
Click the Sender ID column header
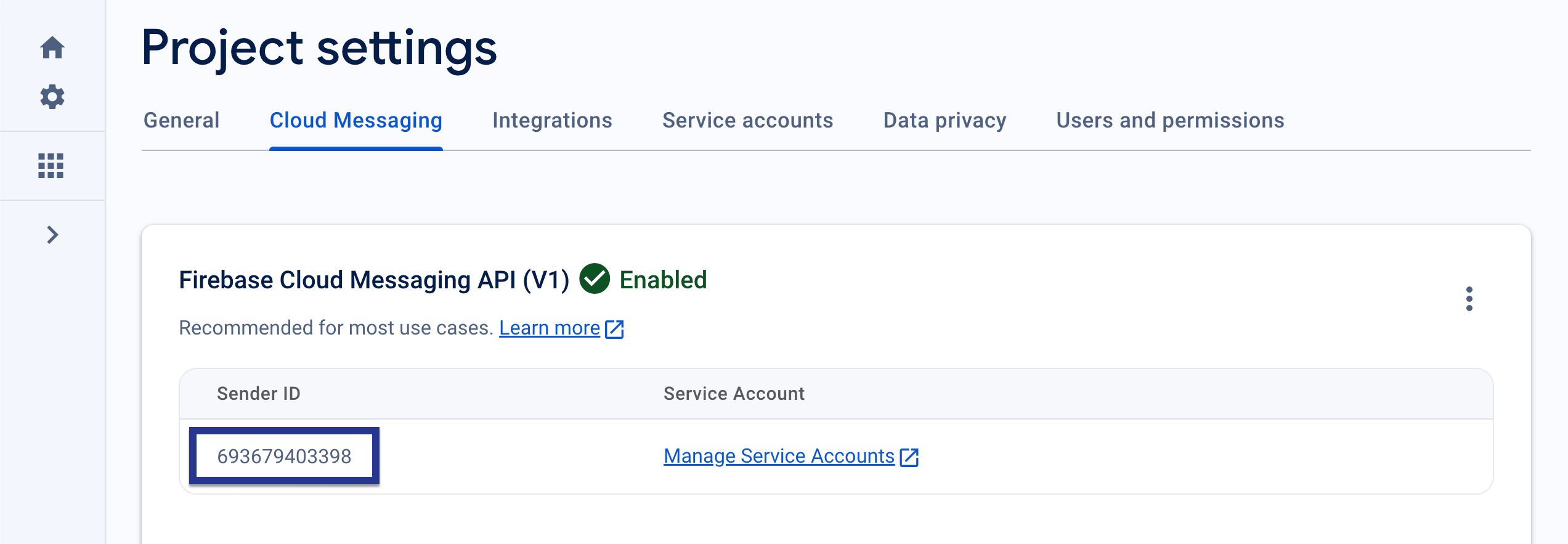[x=259, y=394]
